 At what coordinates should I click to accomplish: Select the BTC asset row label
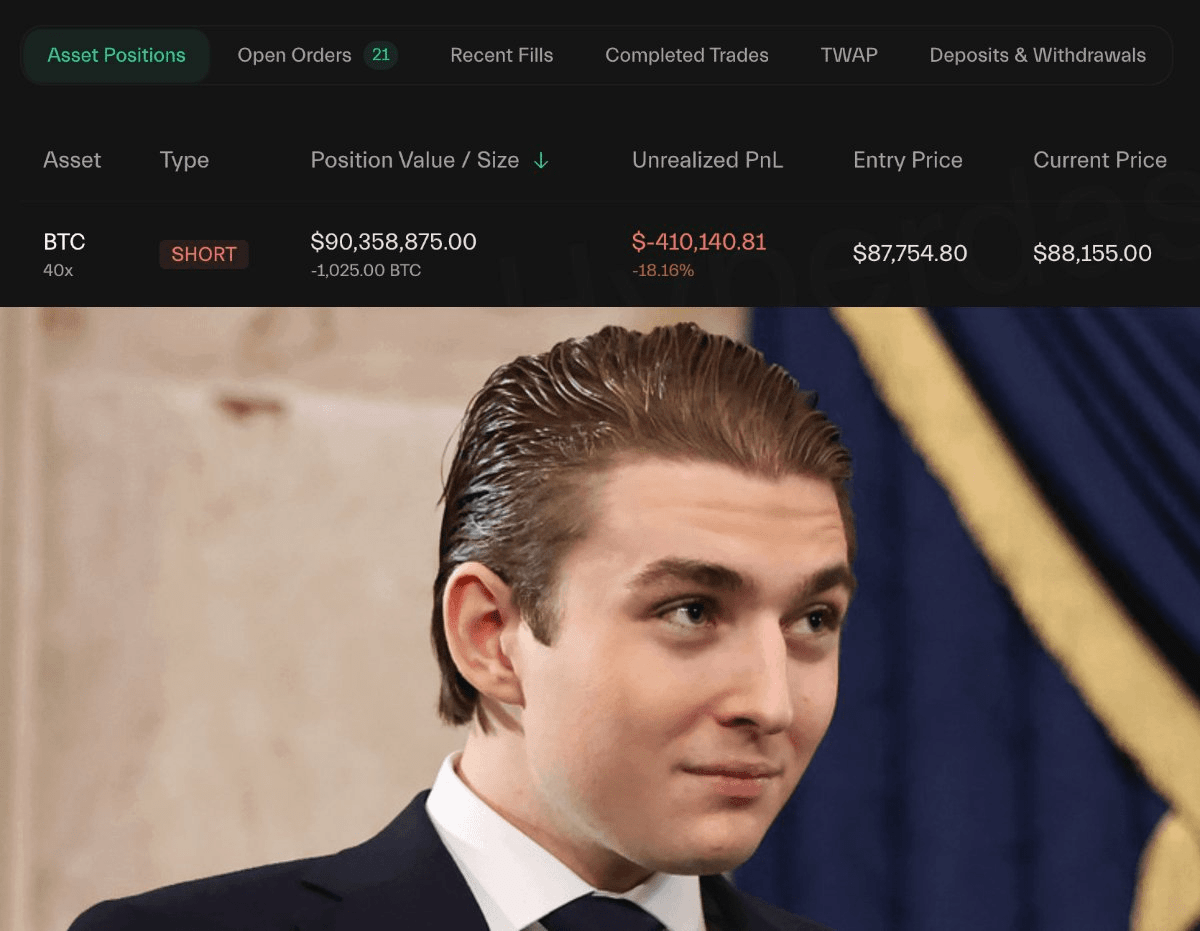[64, 242]
